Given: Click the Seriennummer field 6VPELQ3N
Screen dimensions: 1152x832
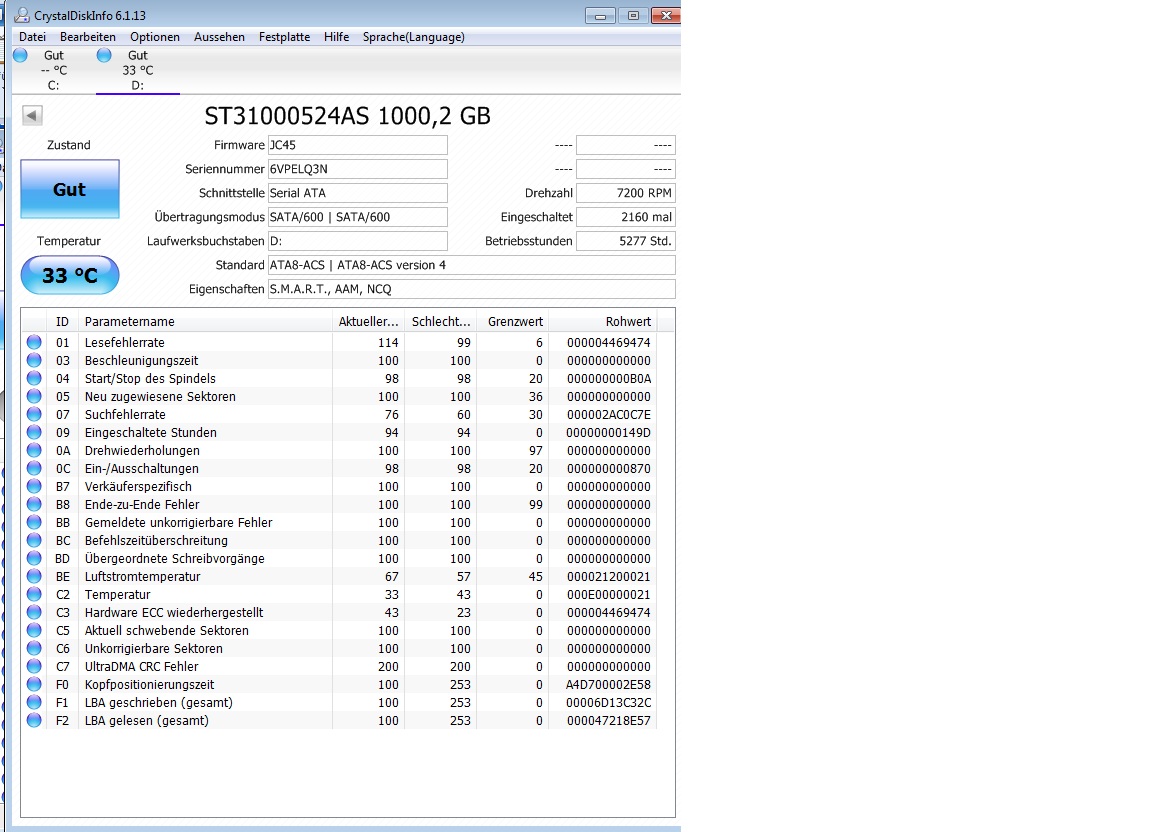Looking at the screenshot, I should (357, 169).
